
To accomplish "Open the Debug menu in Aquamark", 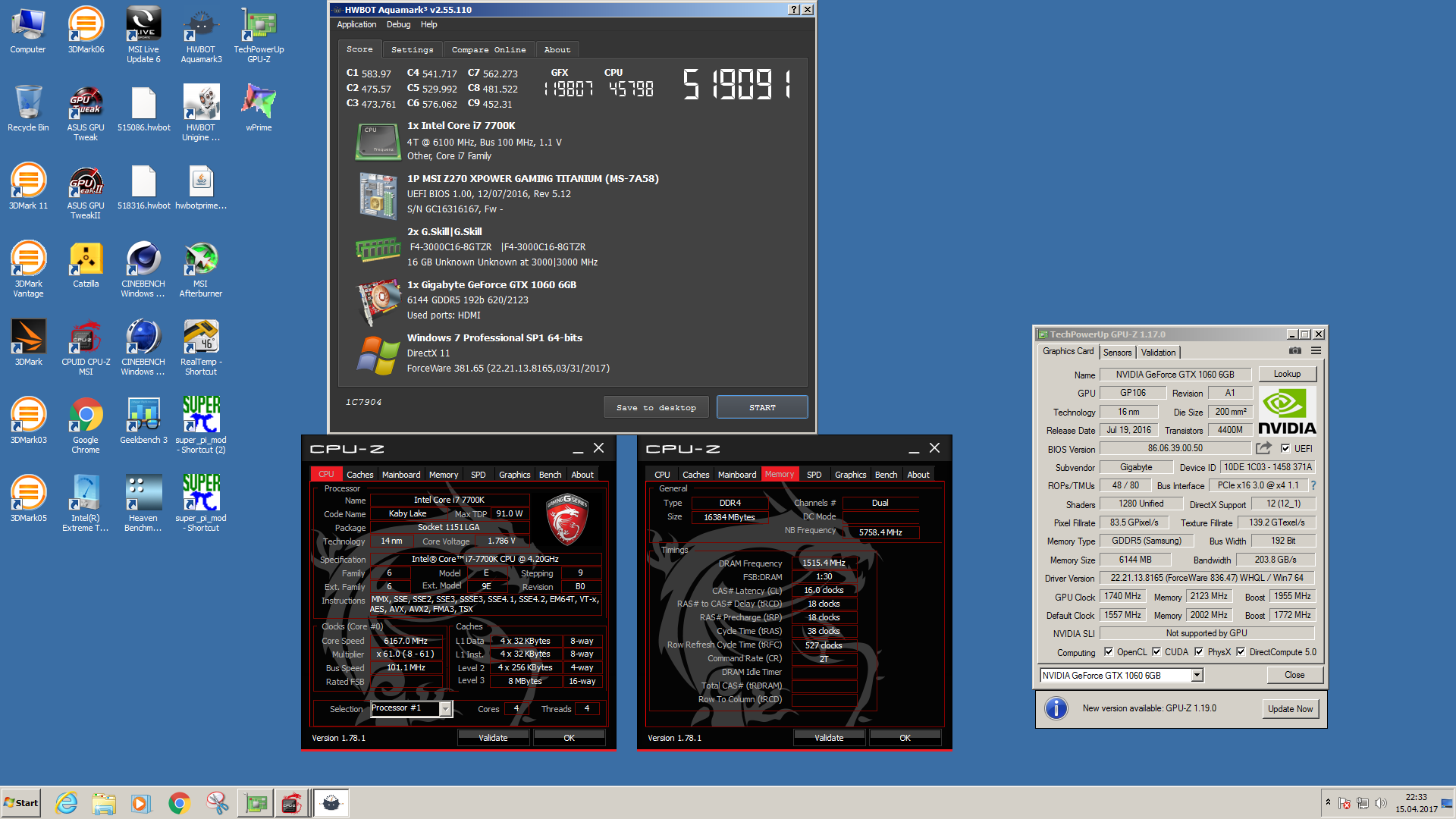I will 398,24.
